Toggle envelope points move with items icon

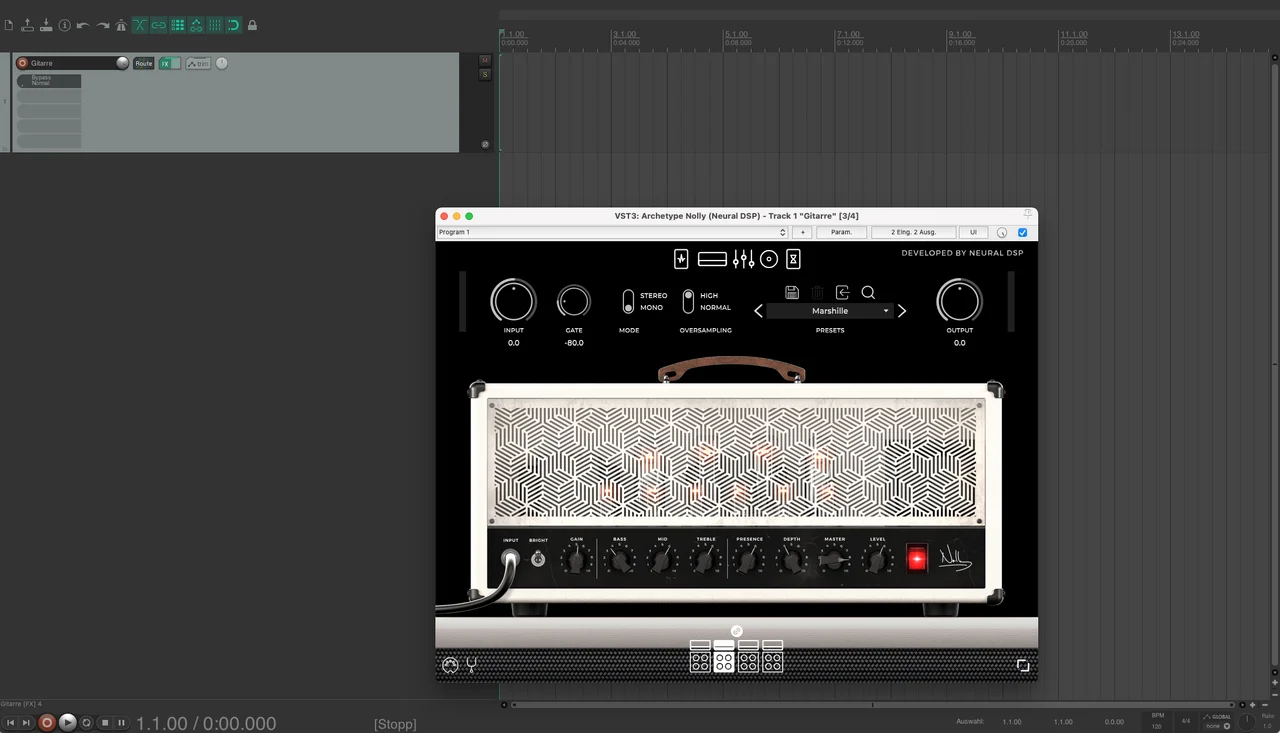click(x=196, y=25)
